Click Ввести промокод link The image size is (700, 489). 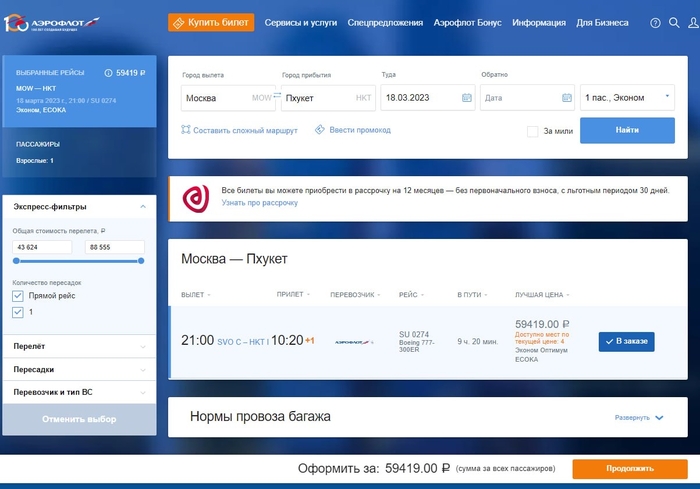pos(360,130)
